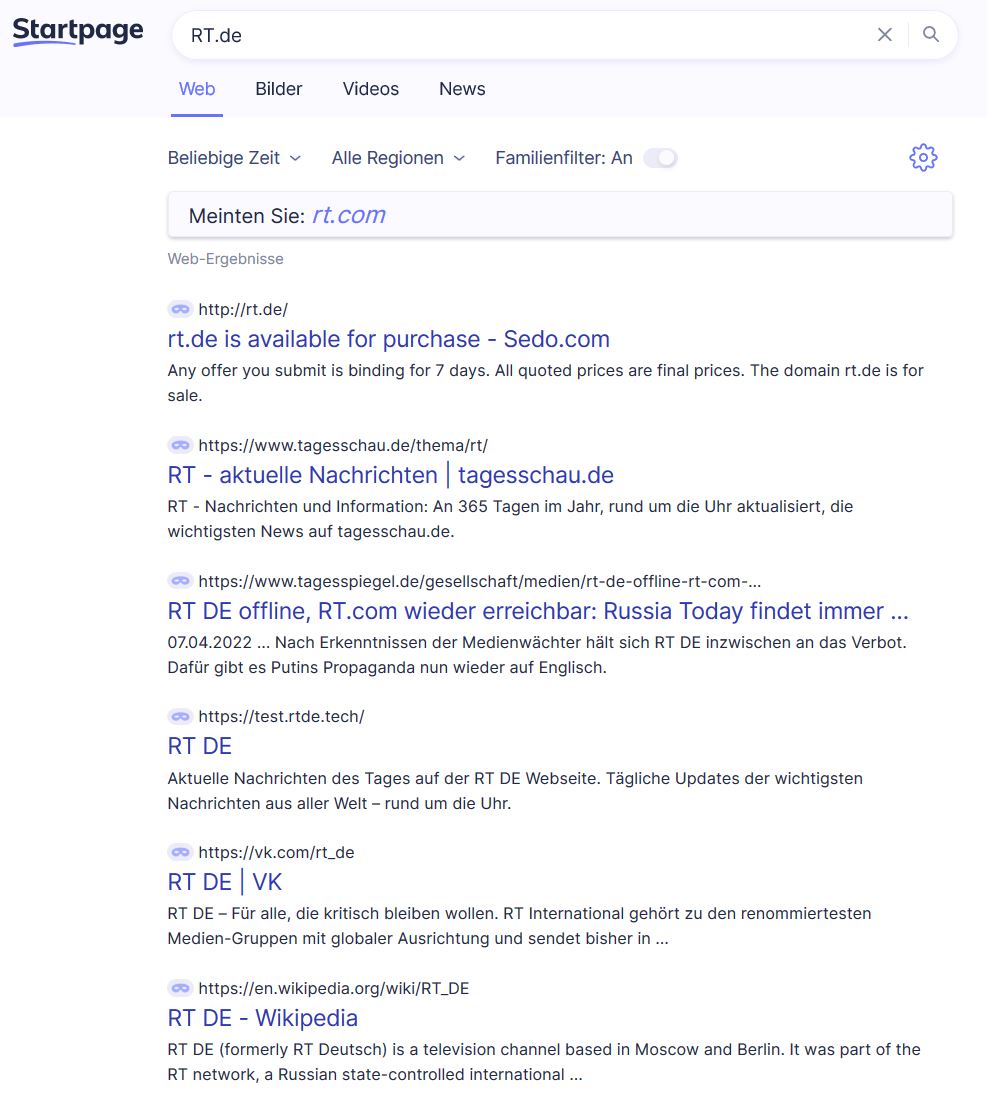Viewport: 987px width, 1103px height.
Task: Open the Startpage logo home link
Action: click(77, 31)
